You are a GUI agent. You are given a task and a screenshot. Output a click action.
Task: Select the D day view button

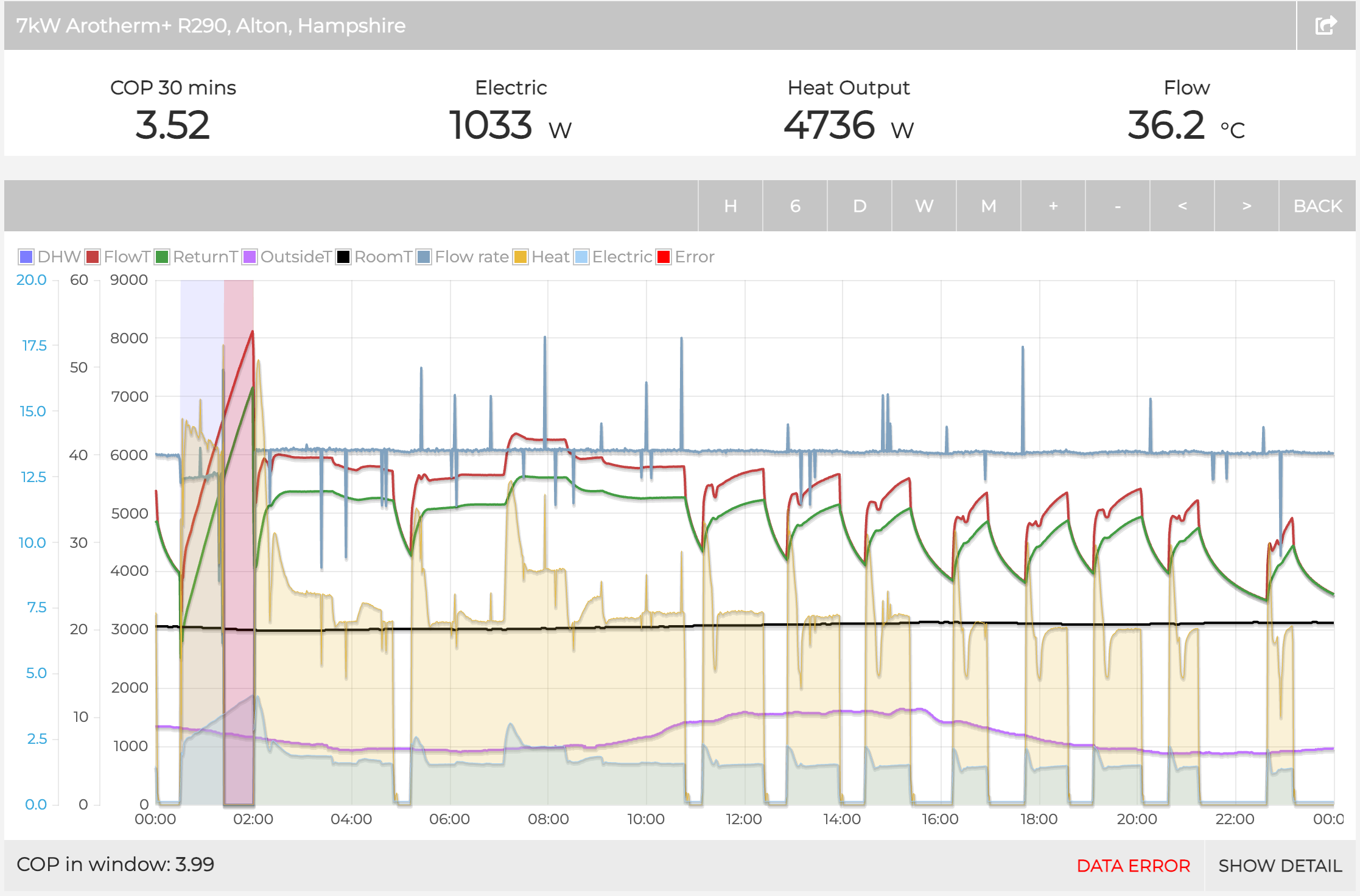[x=859, y=206]
